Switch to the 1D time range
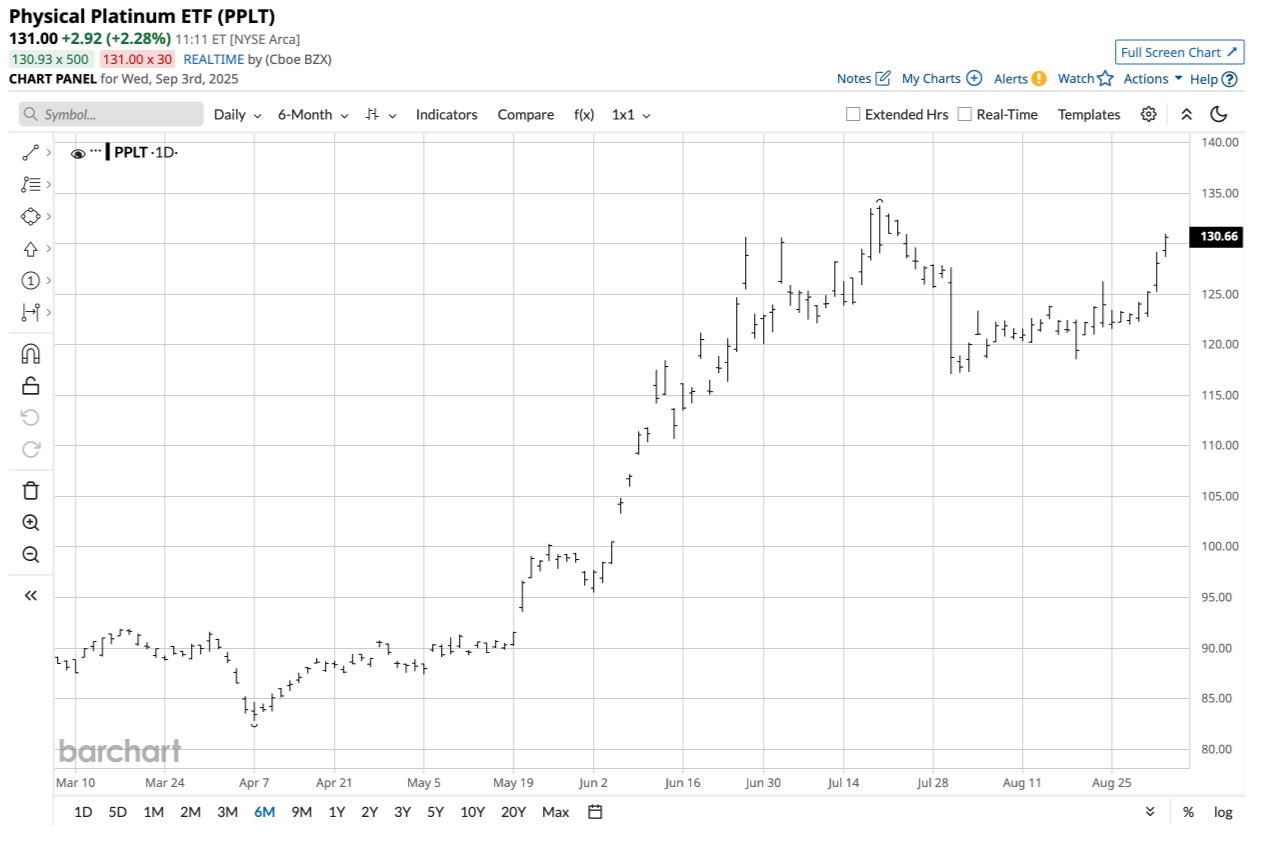Screen dimensions: 1263x864 click(x=83, y=812)
